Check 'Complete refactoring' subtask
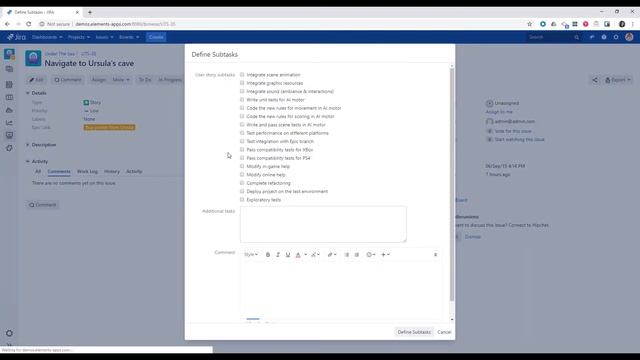The image size is (640, 360). [x=242, y=183]
